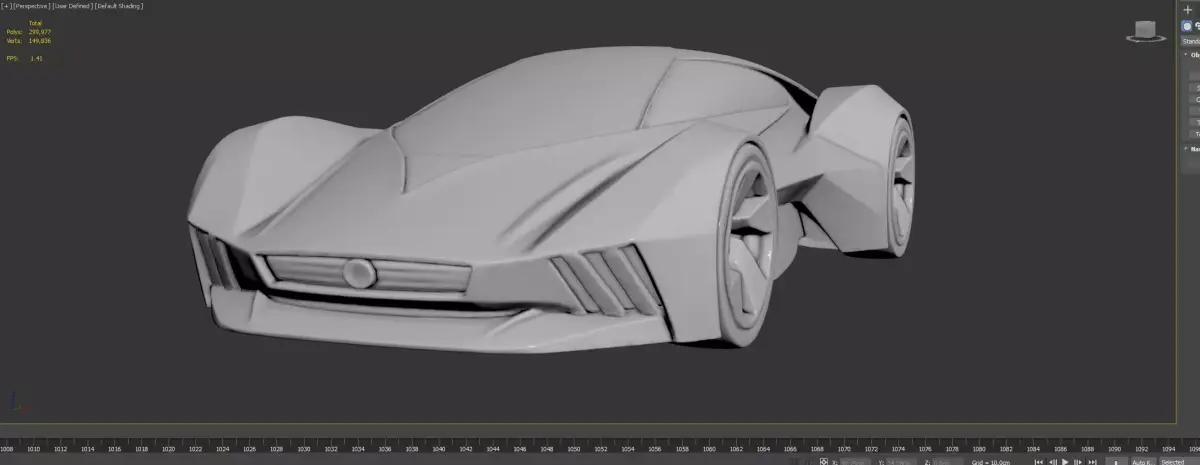Open the Perspective viewport label menu
The width and height of the screenshot is (1200, 465).
(x=32, y=6)
